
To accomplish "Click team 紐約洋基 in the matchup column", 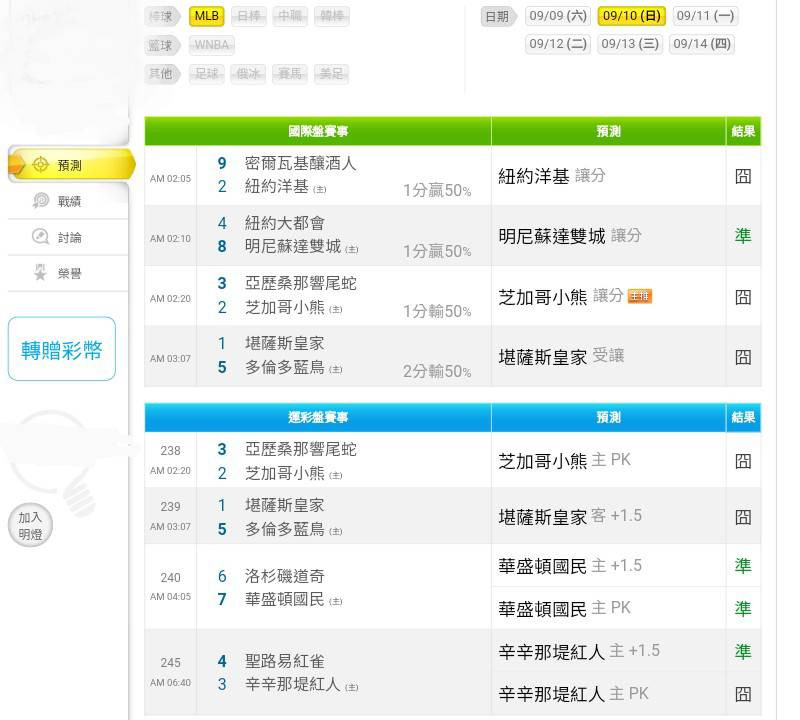I will click(276, 186).
